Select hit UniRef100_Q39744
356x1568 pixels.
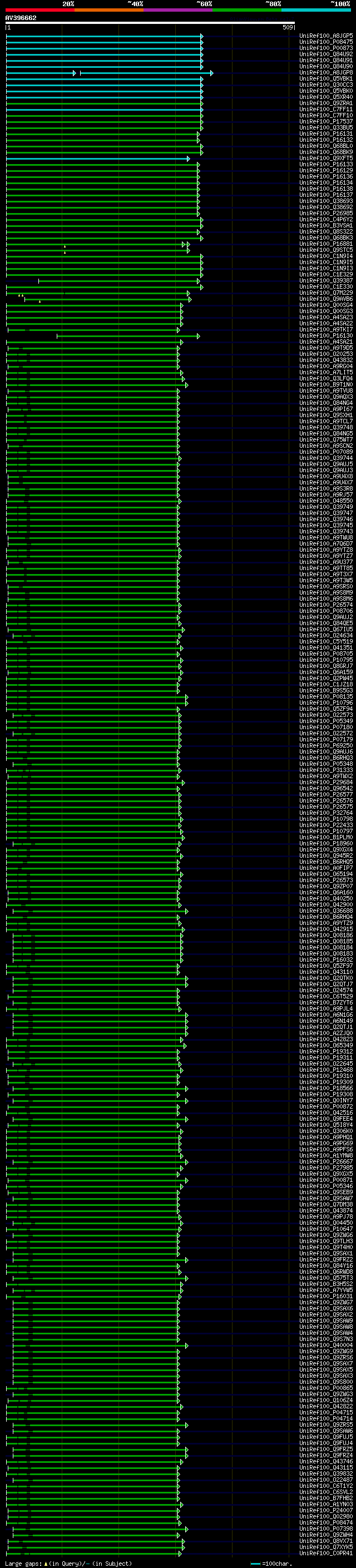pyautogui.click(x=326, y=458)
